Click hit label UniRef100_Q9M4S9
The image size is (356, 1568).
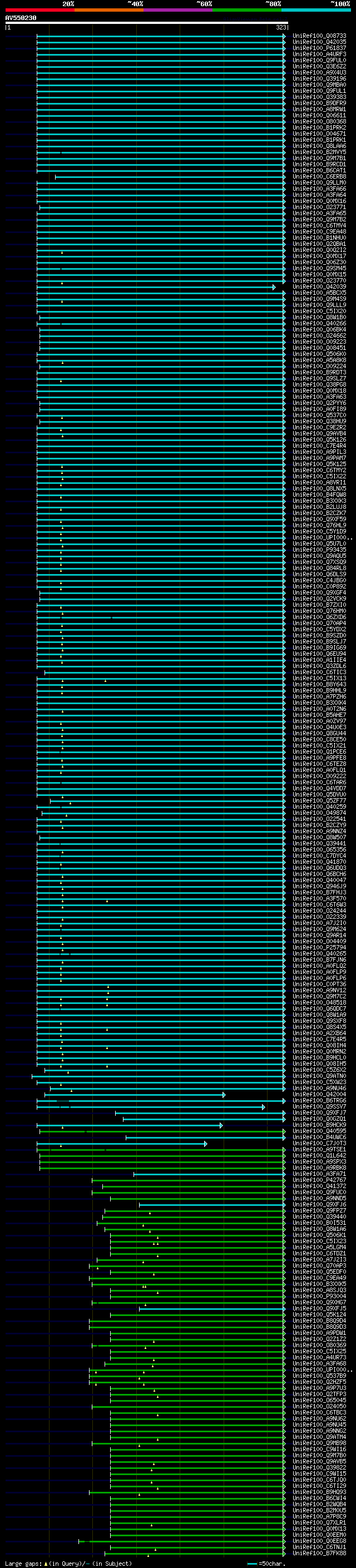tap(319, 299)
